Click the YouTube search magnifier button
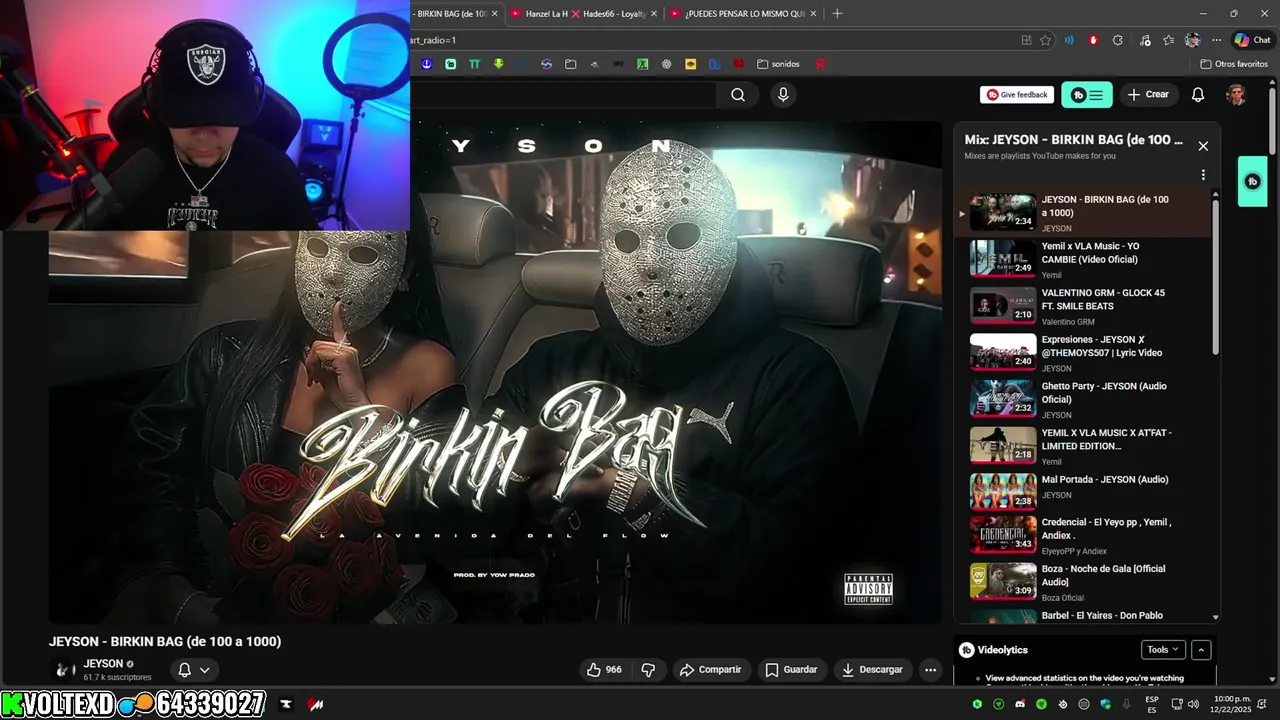This screenshot has width=1280, height=720. (738, 95)
